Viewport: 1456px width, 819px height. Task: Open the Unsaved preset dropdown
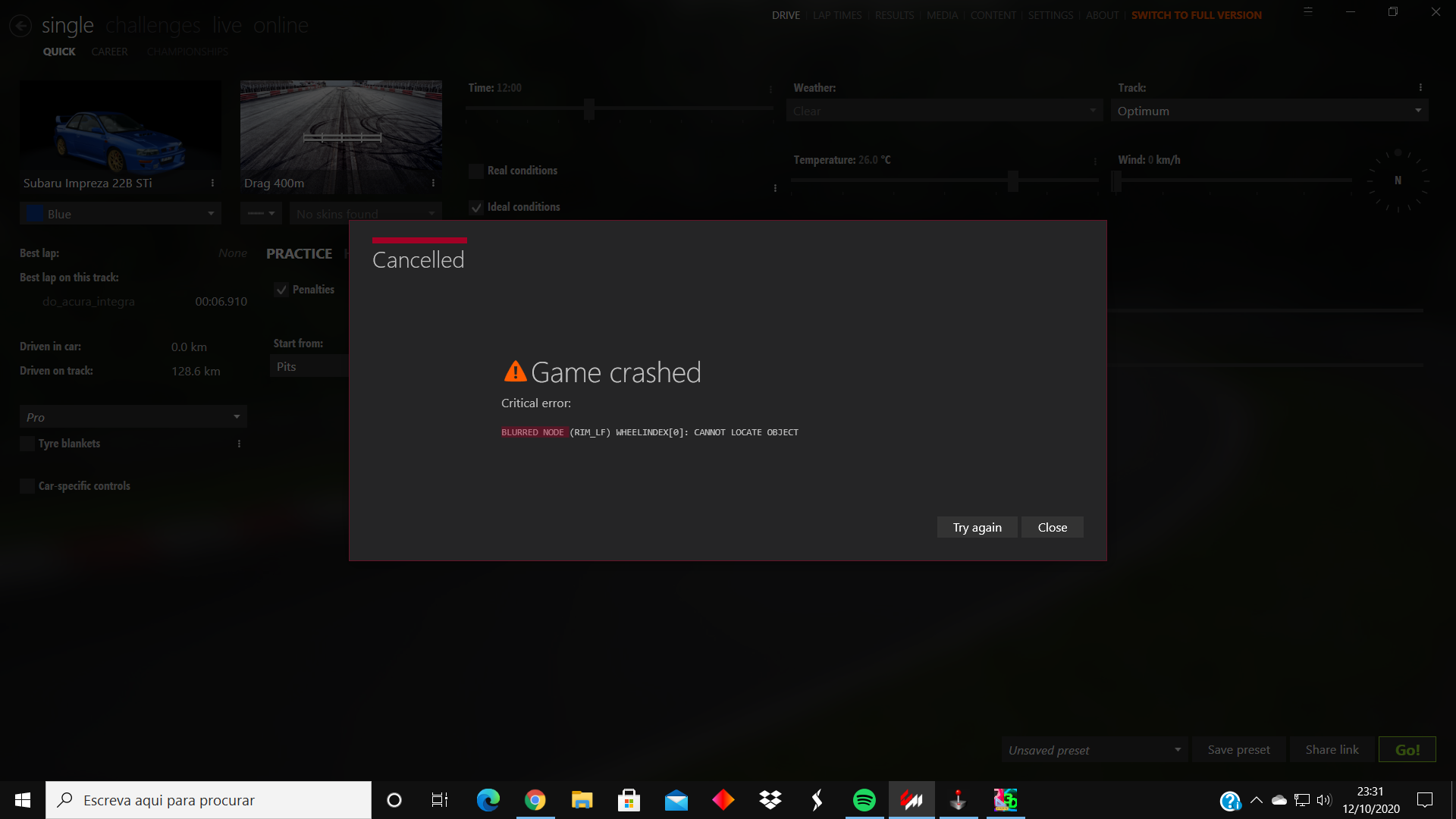[1094, 749]
